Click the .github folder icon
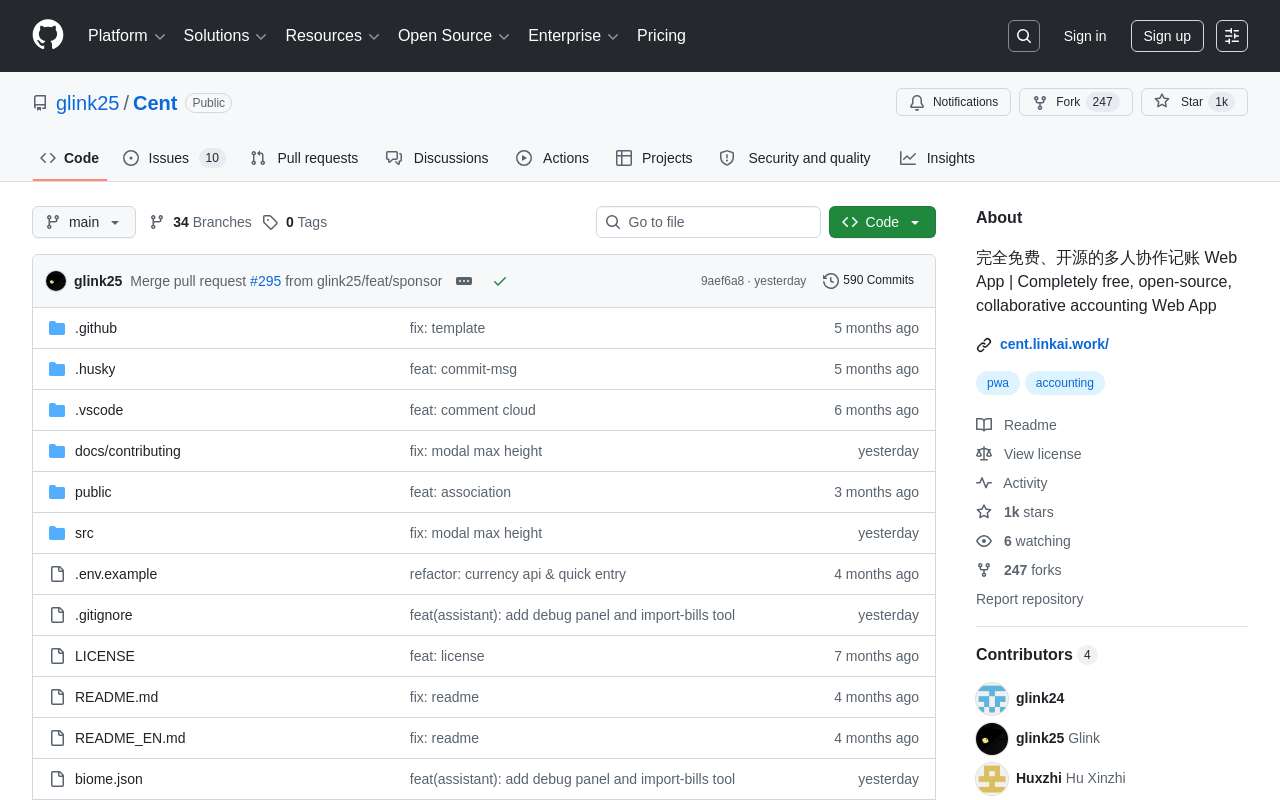This screenshot has width=1280, height=800. (57, 328)
